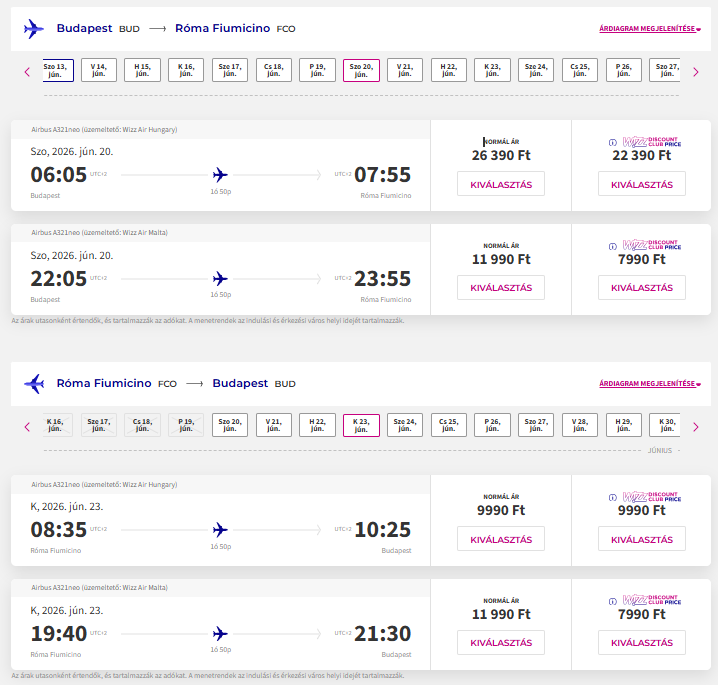Viewport: 718px width, 685px height.
Task: Pick Szo 13, jún. in outbound dates
Action: tap(55, 70)
